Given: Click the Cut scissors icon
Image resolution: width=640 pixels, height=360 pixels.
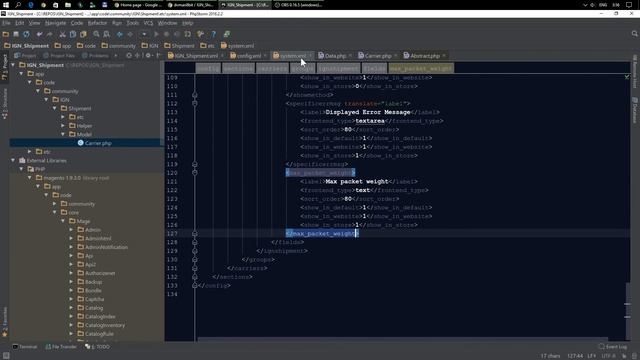Looking at the screenshot, I should [62, 34].
